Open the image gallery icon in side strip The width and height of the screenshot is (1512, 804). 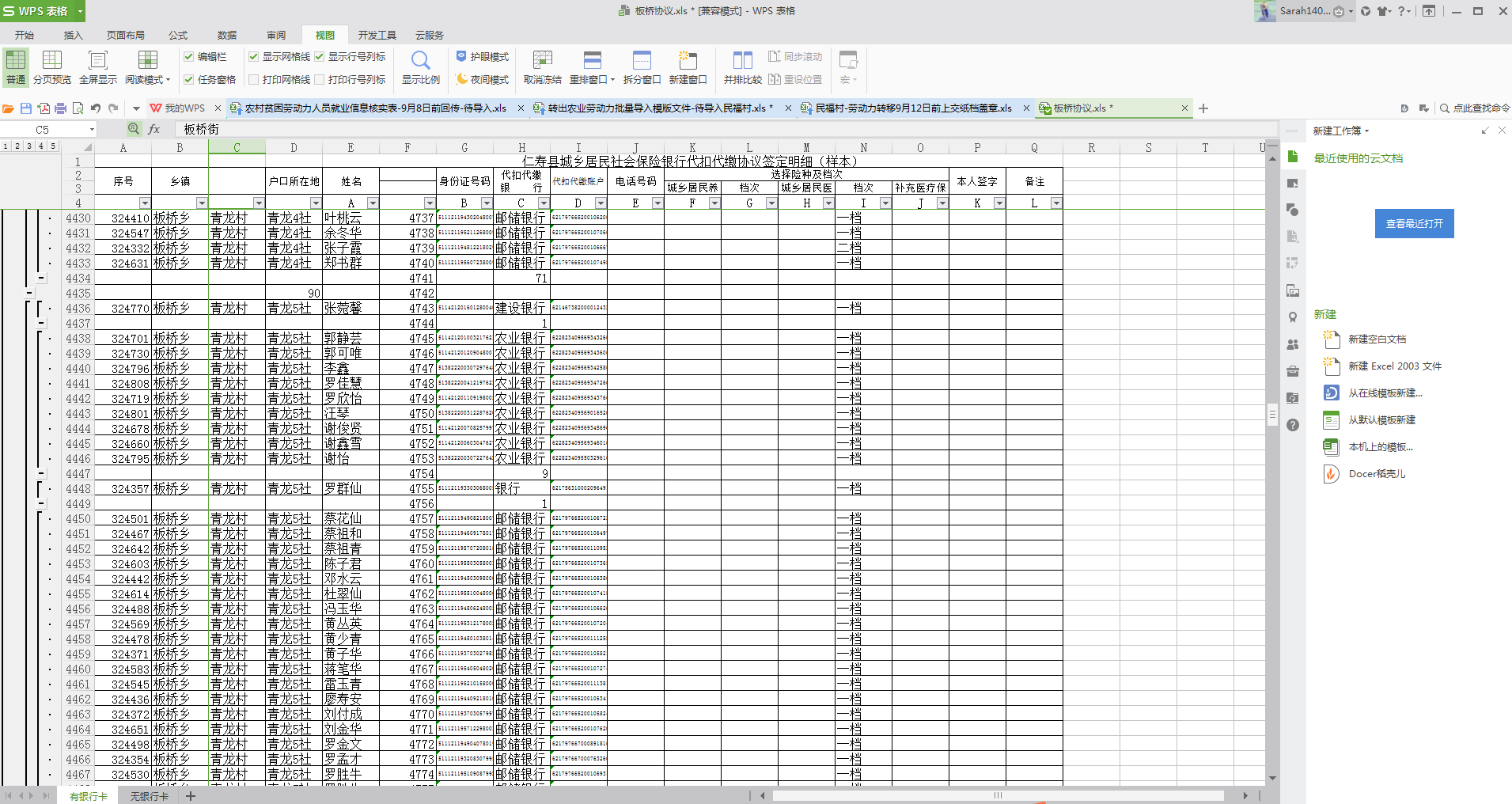coord(1293,290)
